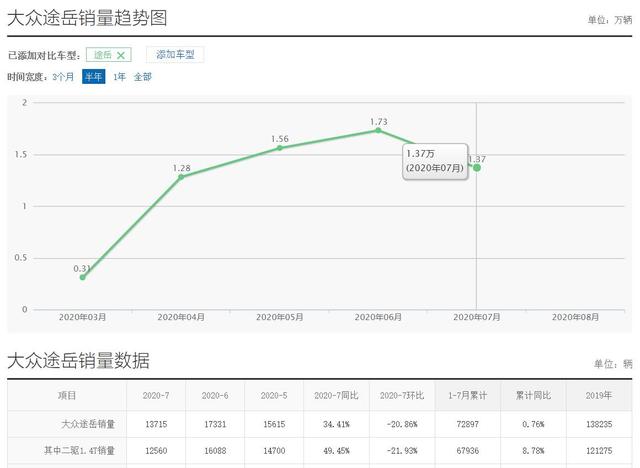The height and width of the screenshot is (468, 640).
Task: Select the 3个月 time range
Action: click(x=63, y=77)
